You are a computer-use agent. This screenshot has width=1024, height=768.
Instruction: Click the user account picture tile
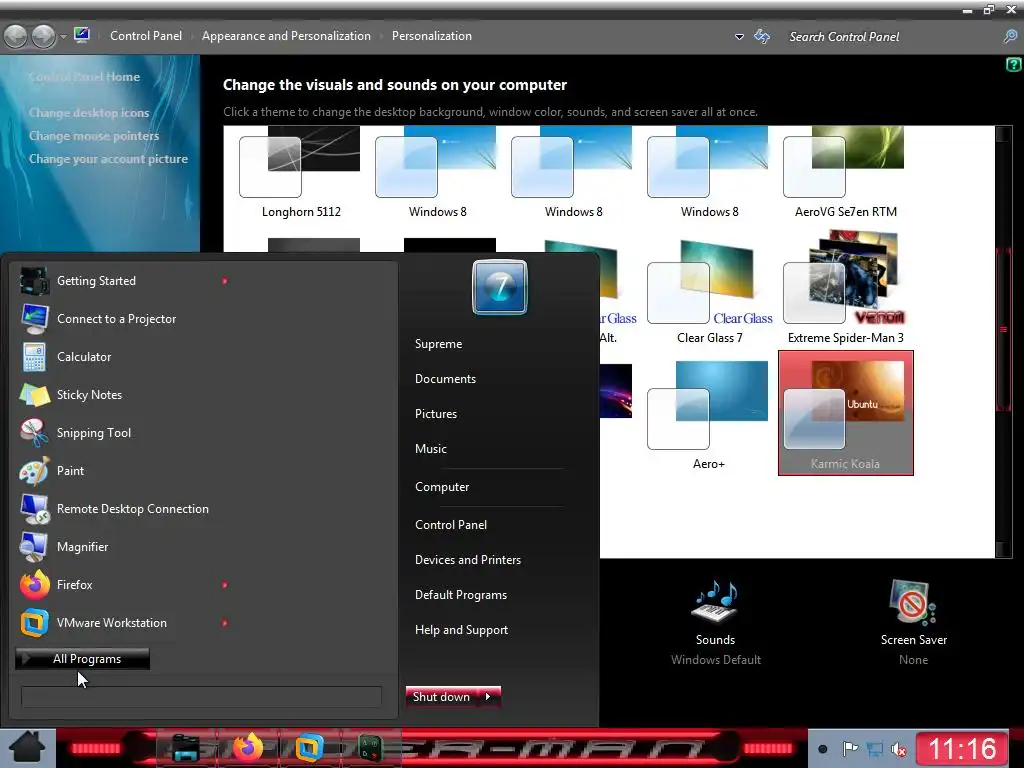pos(500,287)
